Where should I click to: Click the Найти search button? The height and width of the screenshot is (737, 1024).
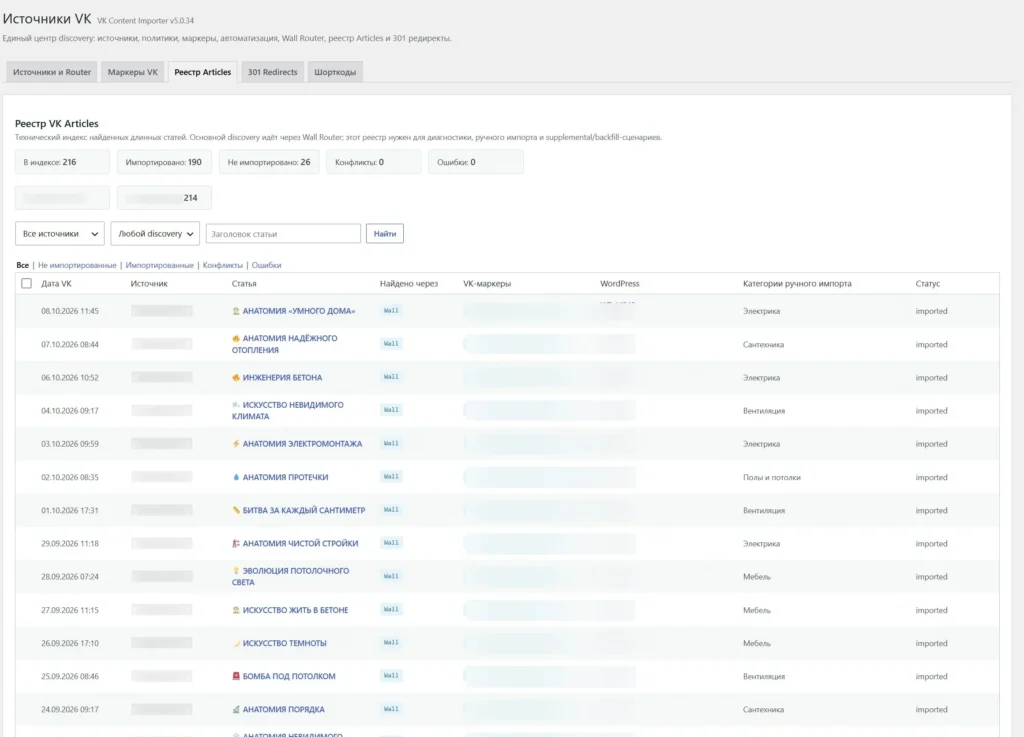coord(385,234)
